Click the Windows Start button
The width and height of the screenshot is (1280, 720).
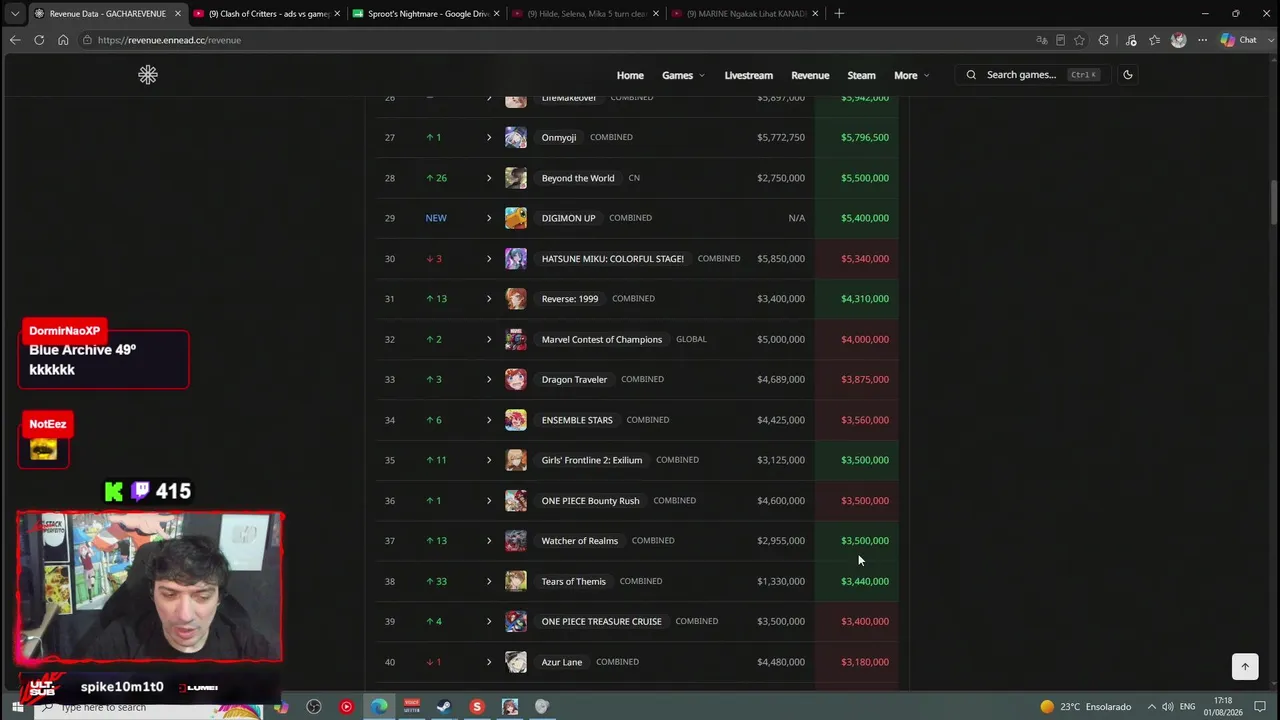pos(17,707)
